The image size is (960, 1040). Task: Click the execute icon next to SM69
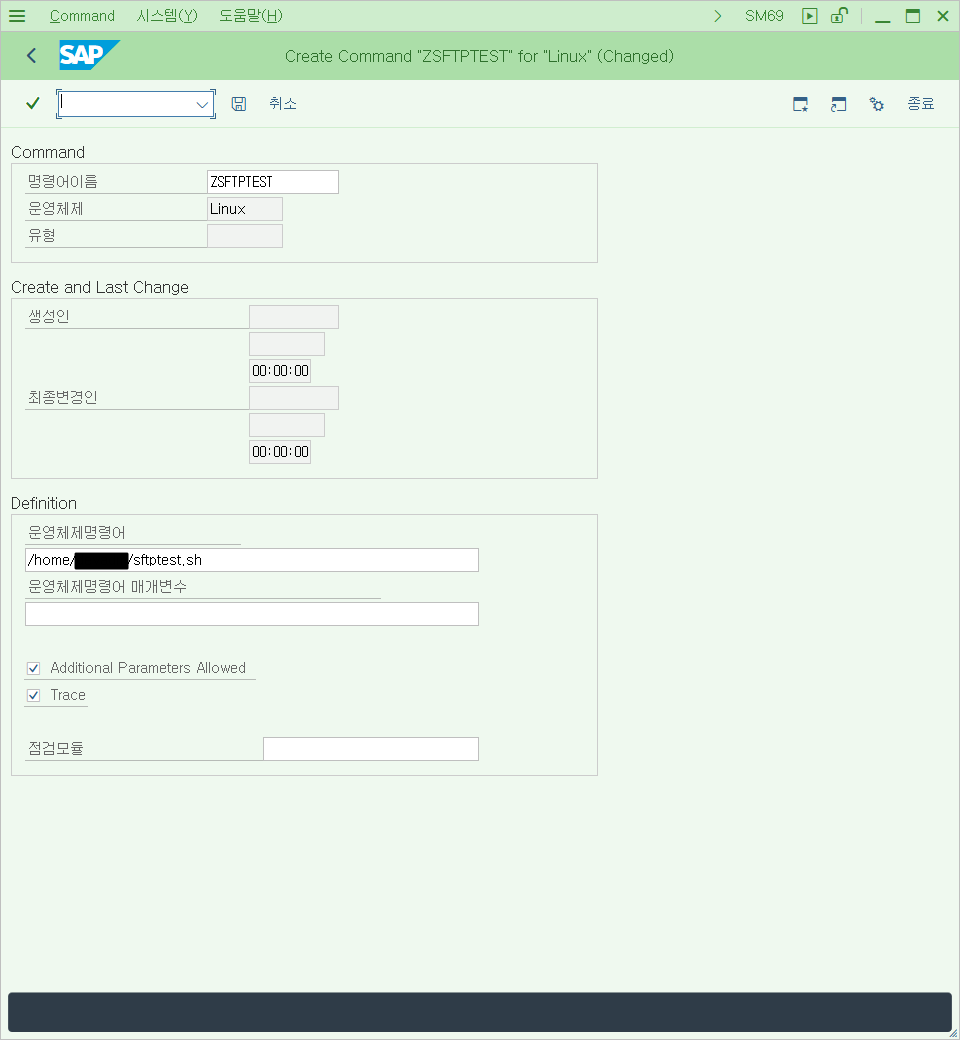(809, 16)
